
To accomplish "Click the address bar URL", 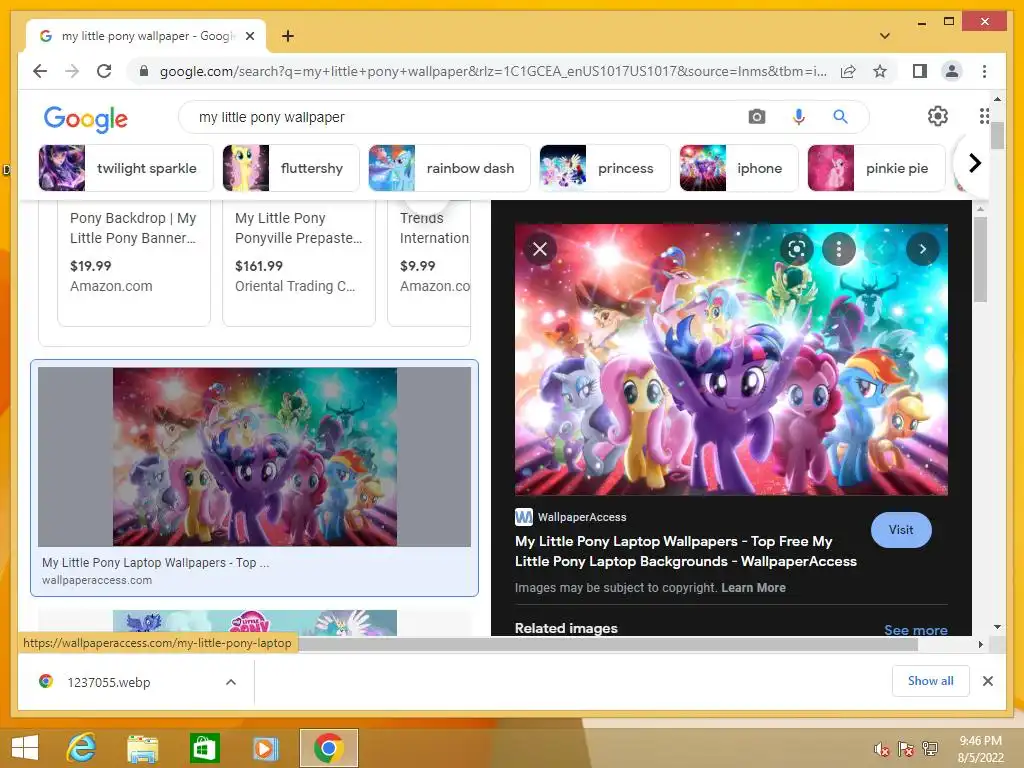I will [493, 71].
